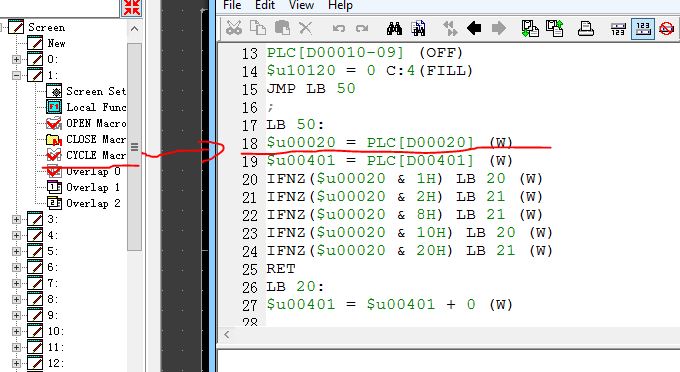Click the Find in files icon
Viewport: 680px width, 372px height.
coord(418,29)
